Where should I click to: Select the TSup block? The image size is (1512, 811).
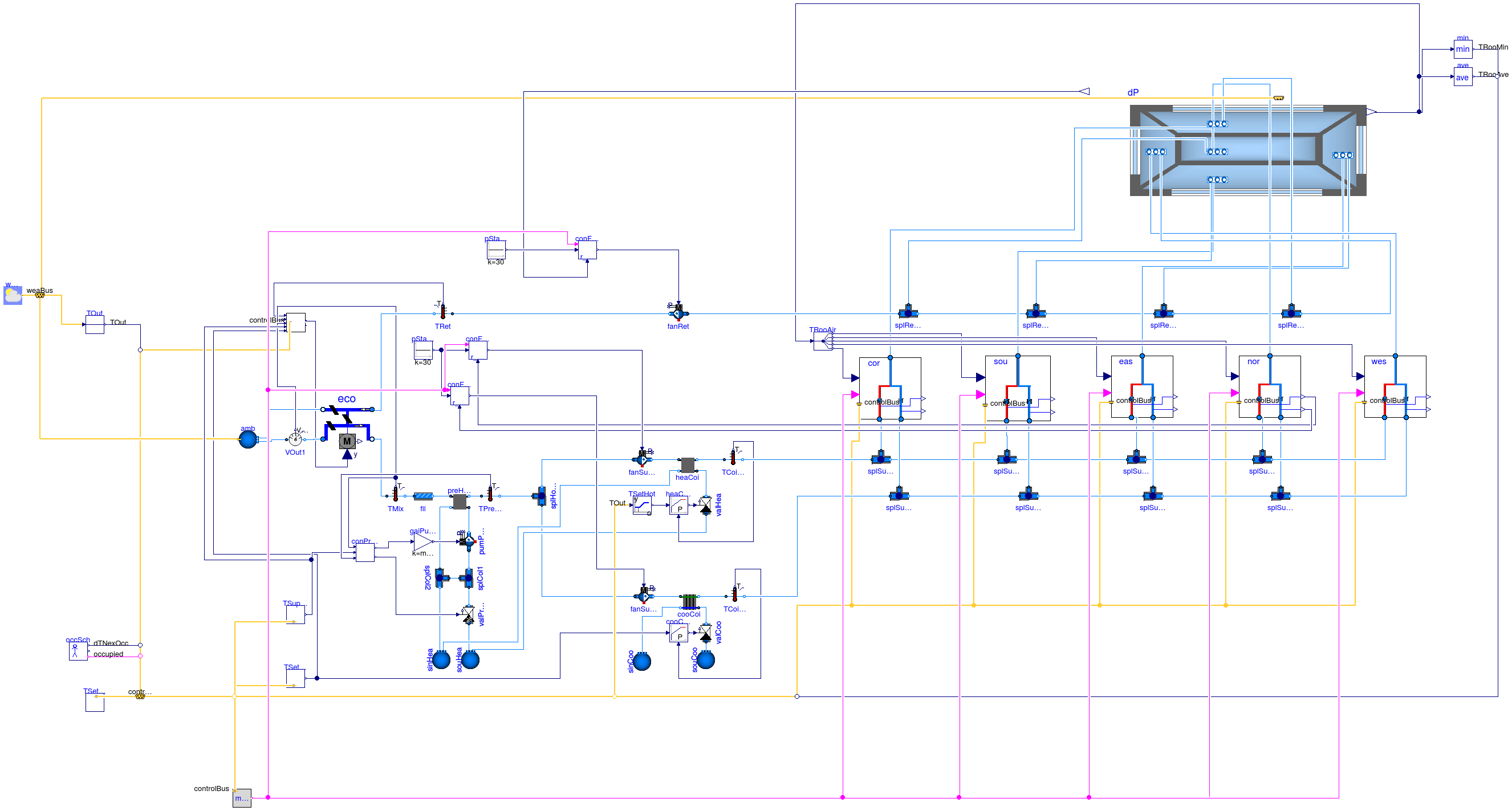pos(295,614)
